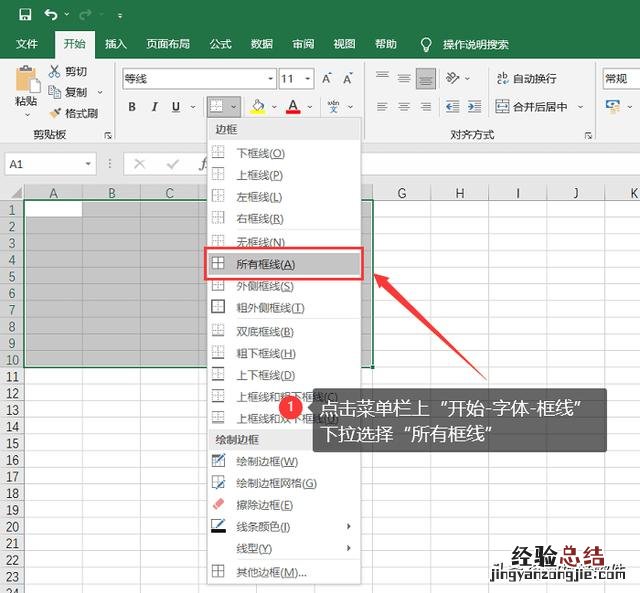Toggle Italic formatting button

click(x=154, y=107)
